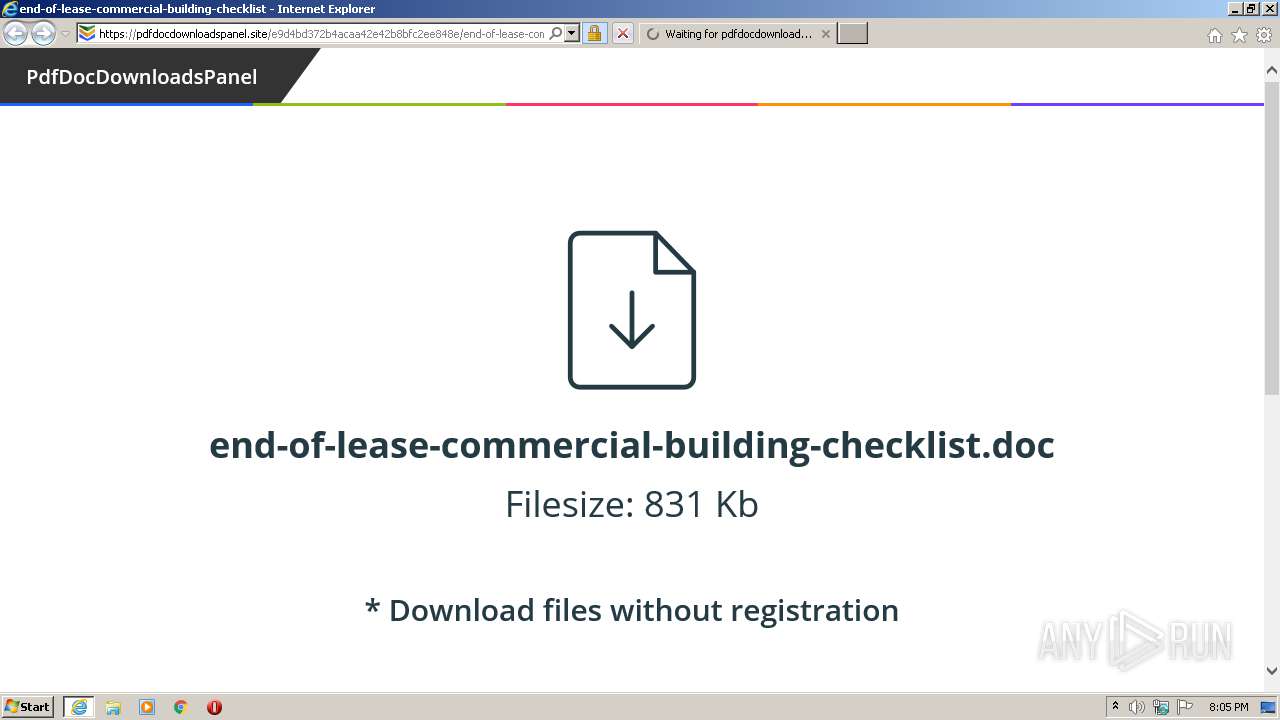Show hidden tray icons arrow
1280x720 pixels.
click(x=1115, y=707)
